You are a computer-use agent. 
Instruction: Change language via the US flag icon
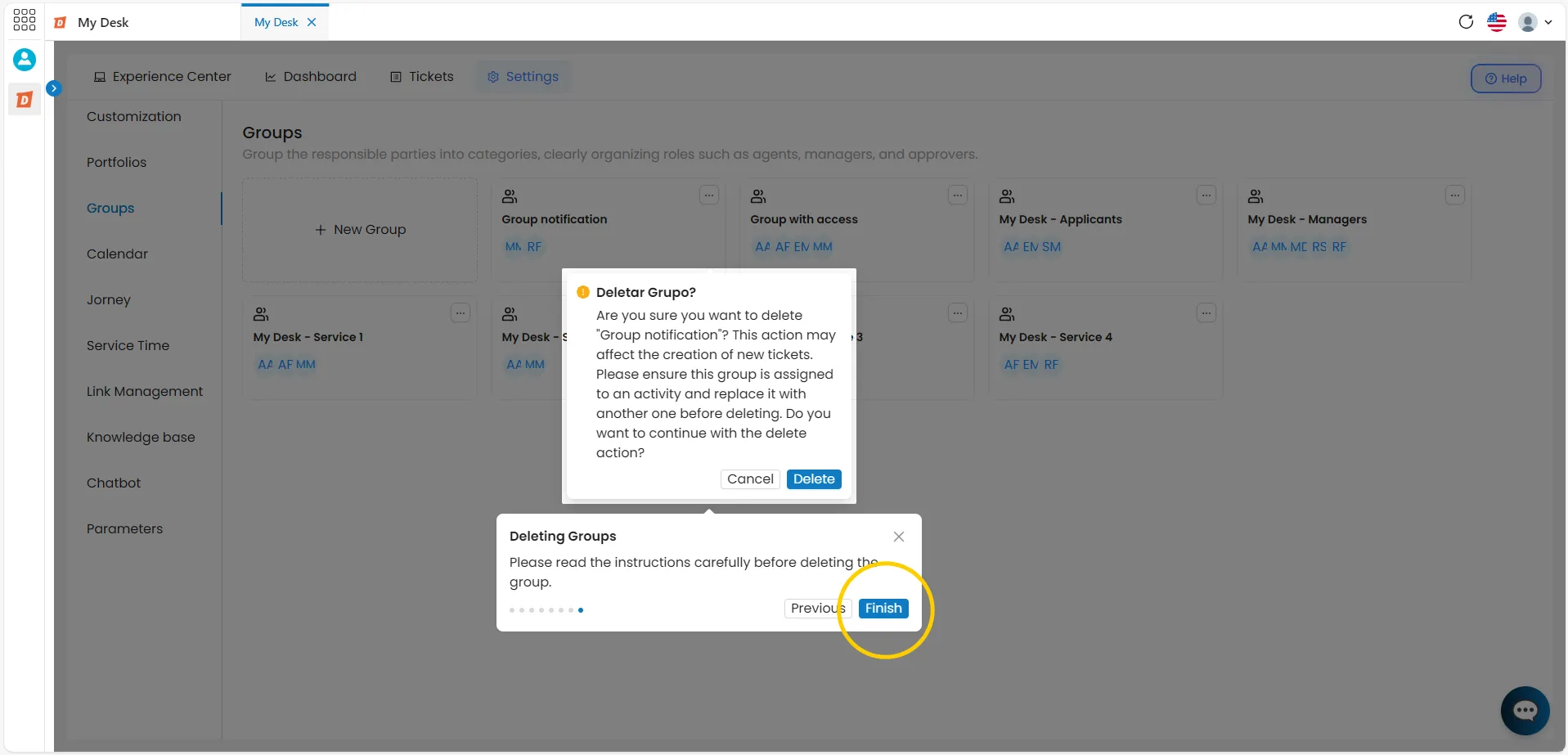tap(1497, 22)
